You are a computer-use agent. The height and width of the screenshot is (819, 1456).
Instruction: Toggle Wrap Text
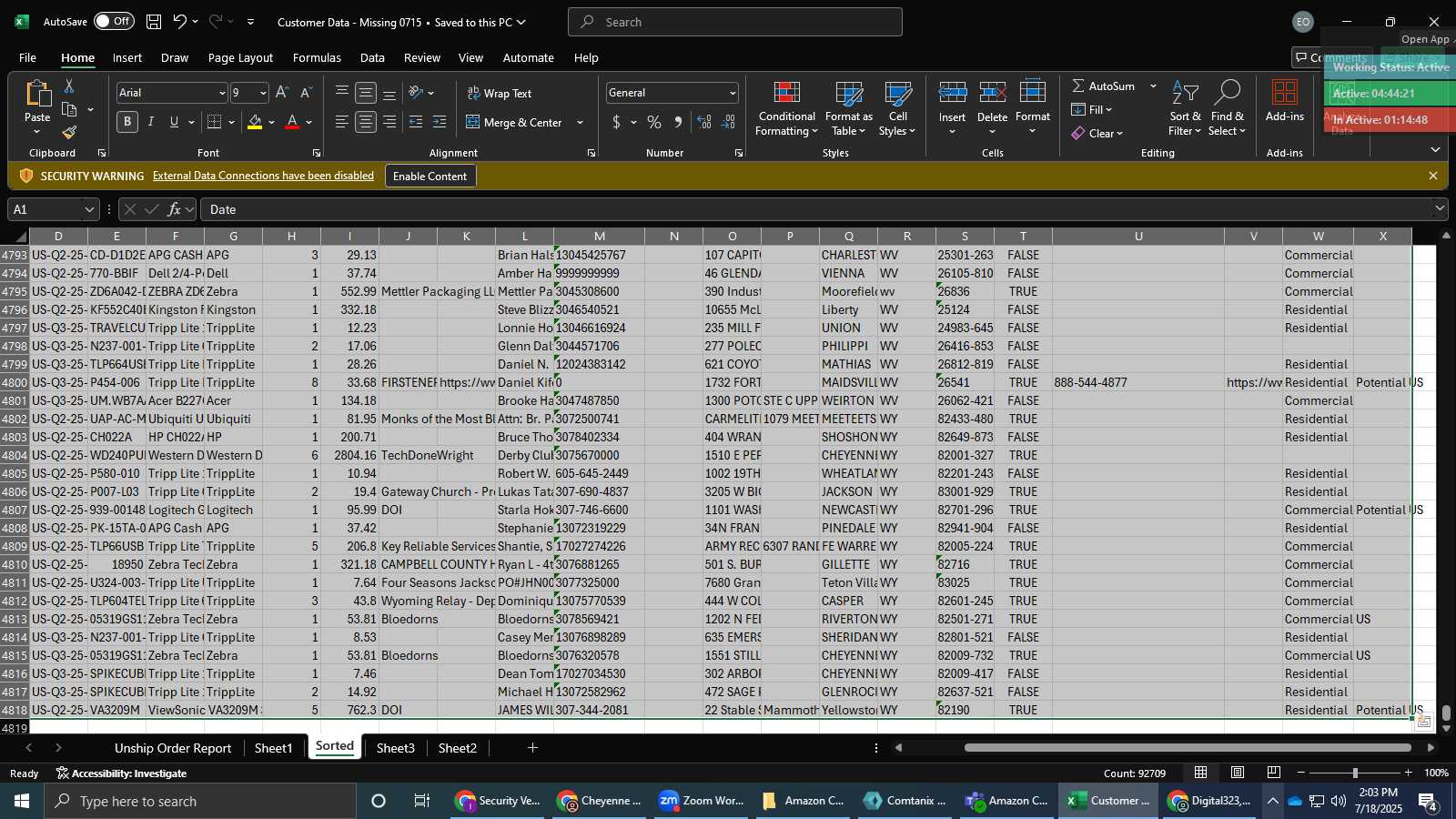[499, 93]
